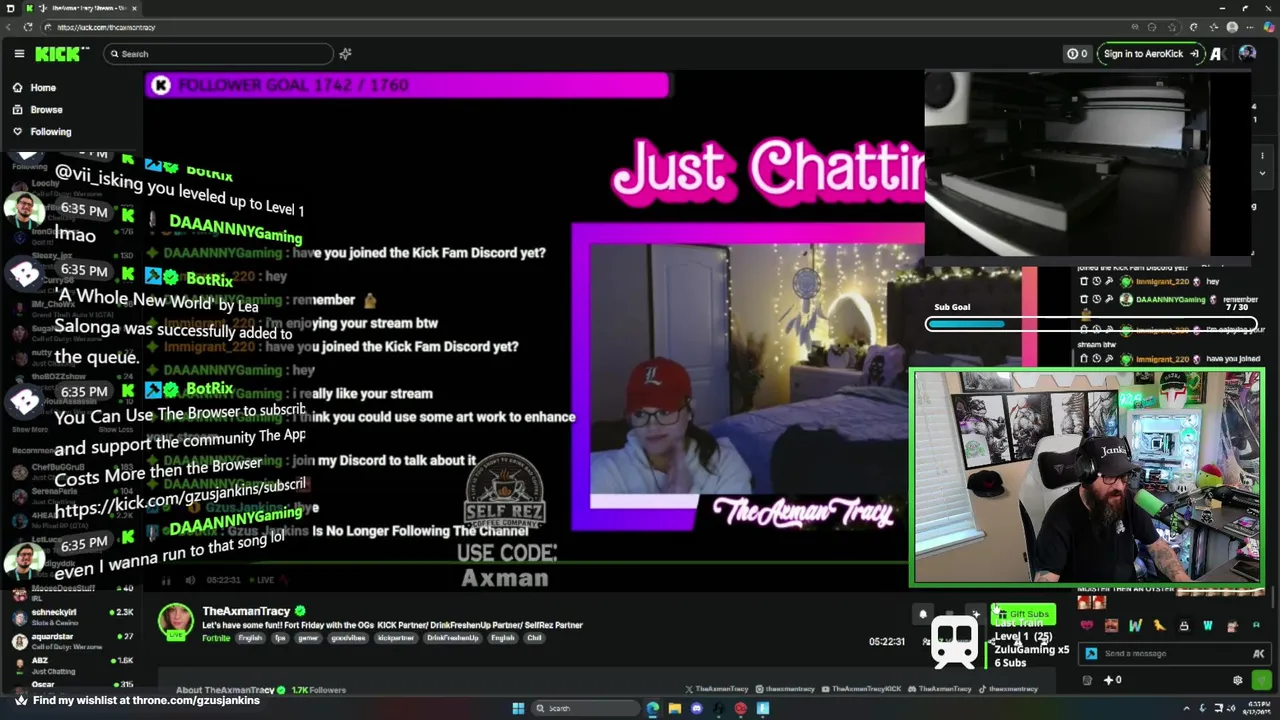Screen dimensions: 1280x720
Task: Go to Home in sidebar
Action: [x=34, y=88]
